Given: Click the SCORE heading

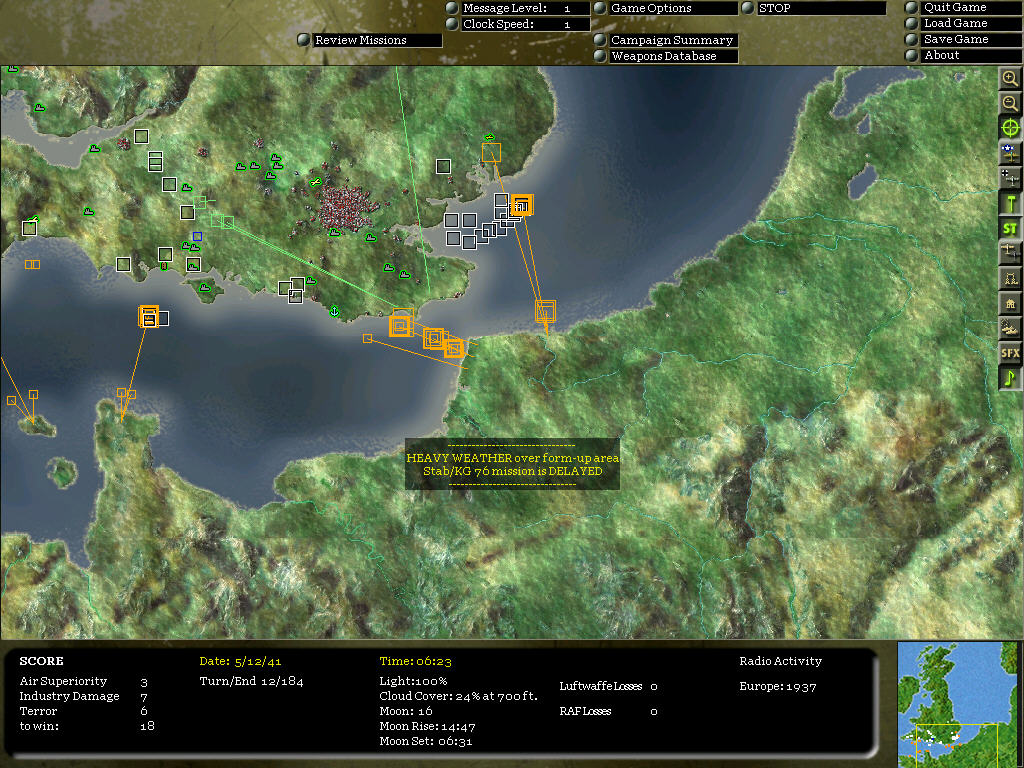Looking at the screenshot, I should click(41, 662).
